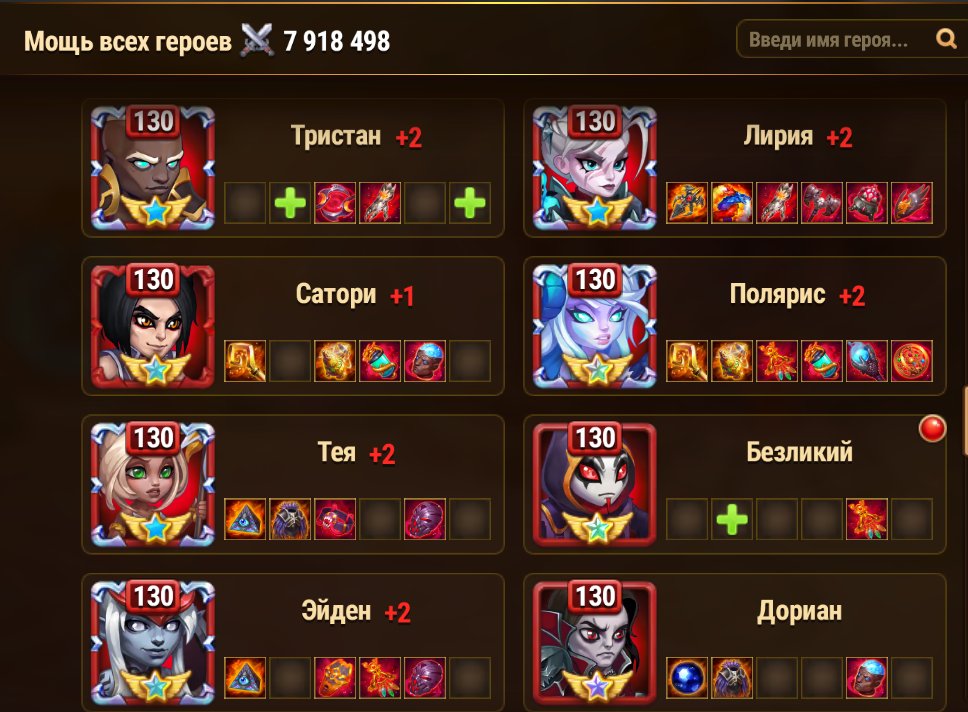The height and width of the screenshot is (712, 968).
Task: Click the blue sphere item in Дориан's row
Action: pyautogui.click(x=687, y=677)
